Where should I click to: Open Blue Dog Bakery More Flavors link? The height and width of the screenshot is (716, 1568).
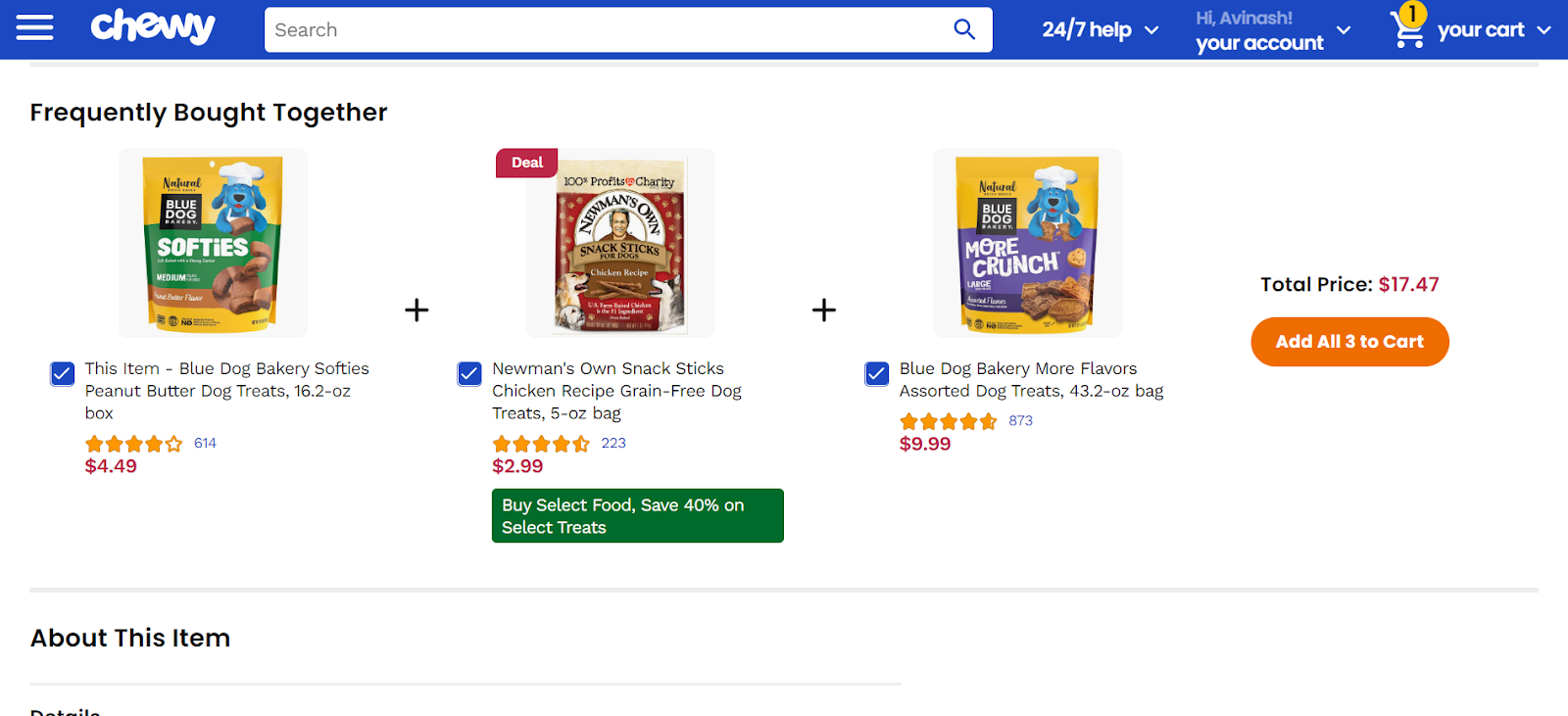pyautogui.click(x=1031, y=380)
